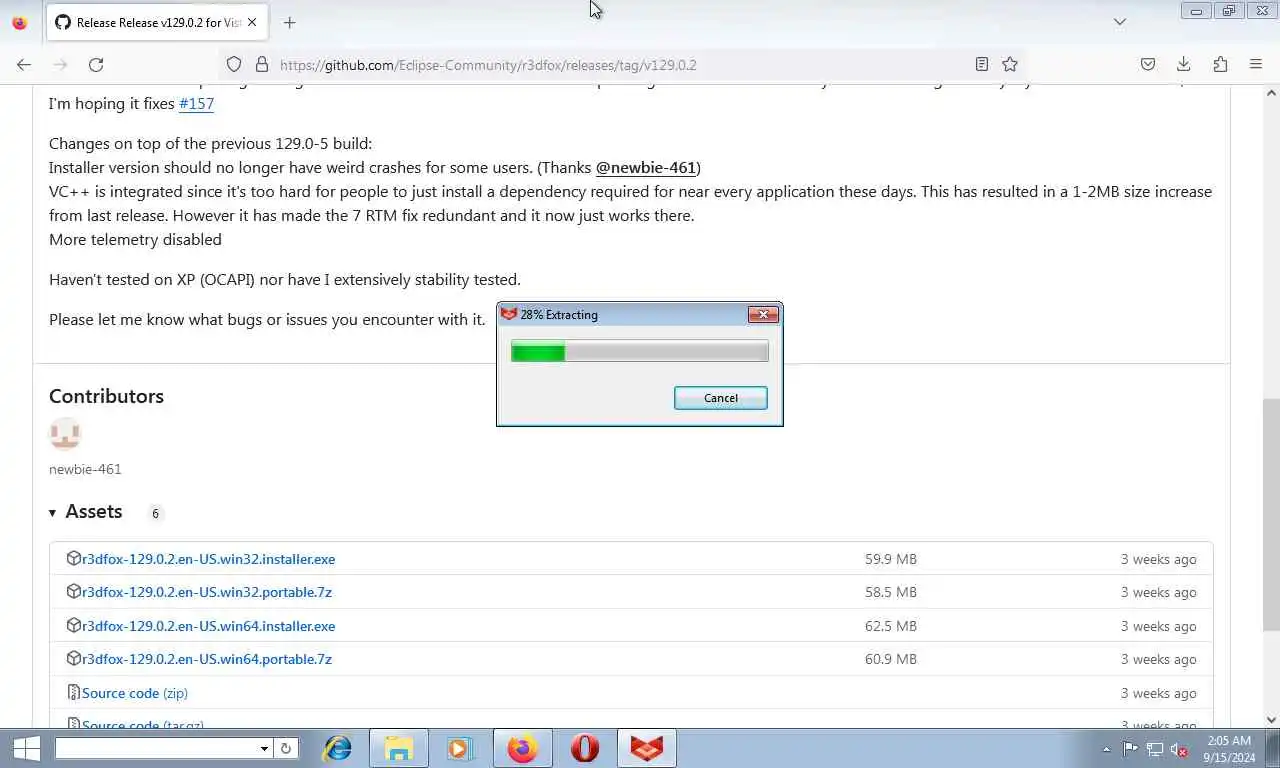The height and width of the screenshot is (768, 1280).
Task: Download r3dfox win32 installer.exe
Action: (x=208, y=559)
